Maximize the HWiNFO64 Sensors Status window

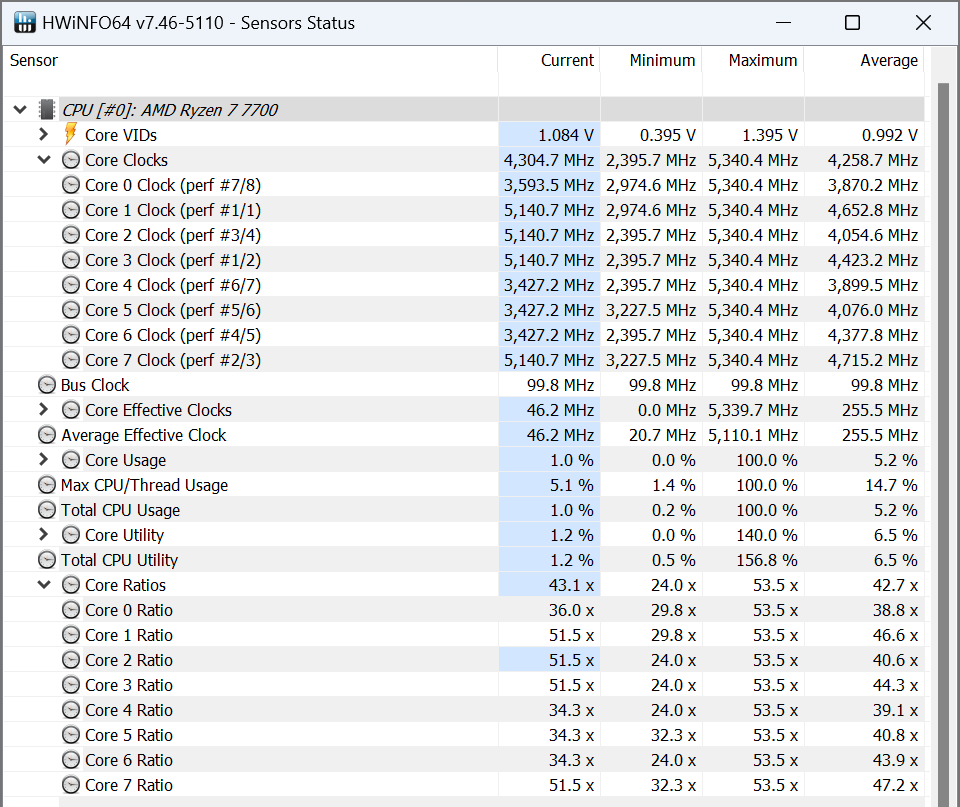[x=852, y=23]
